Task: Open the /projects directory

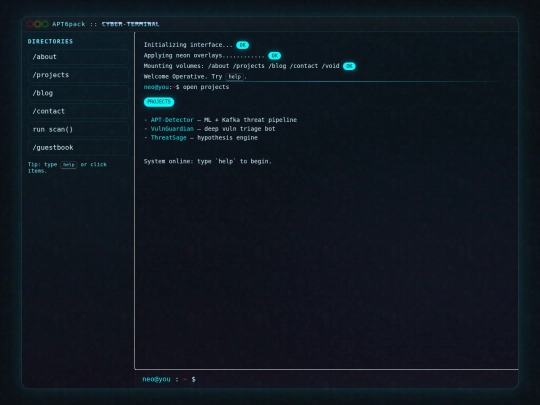Action: coord(78,75)
